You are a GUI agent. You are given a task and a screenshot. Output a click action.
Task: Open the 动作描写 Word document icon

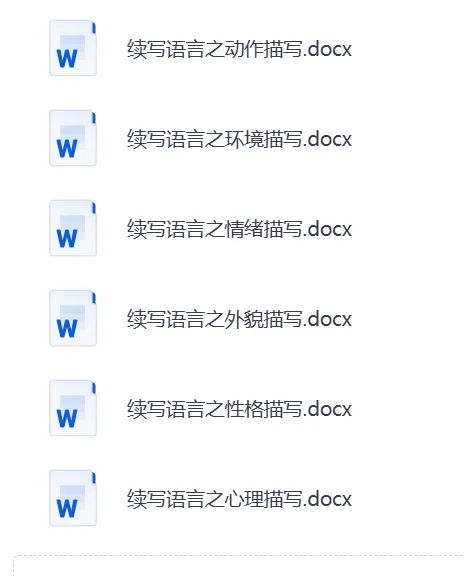73,48
